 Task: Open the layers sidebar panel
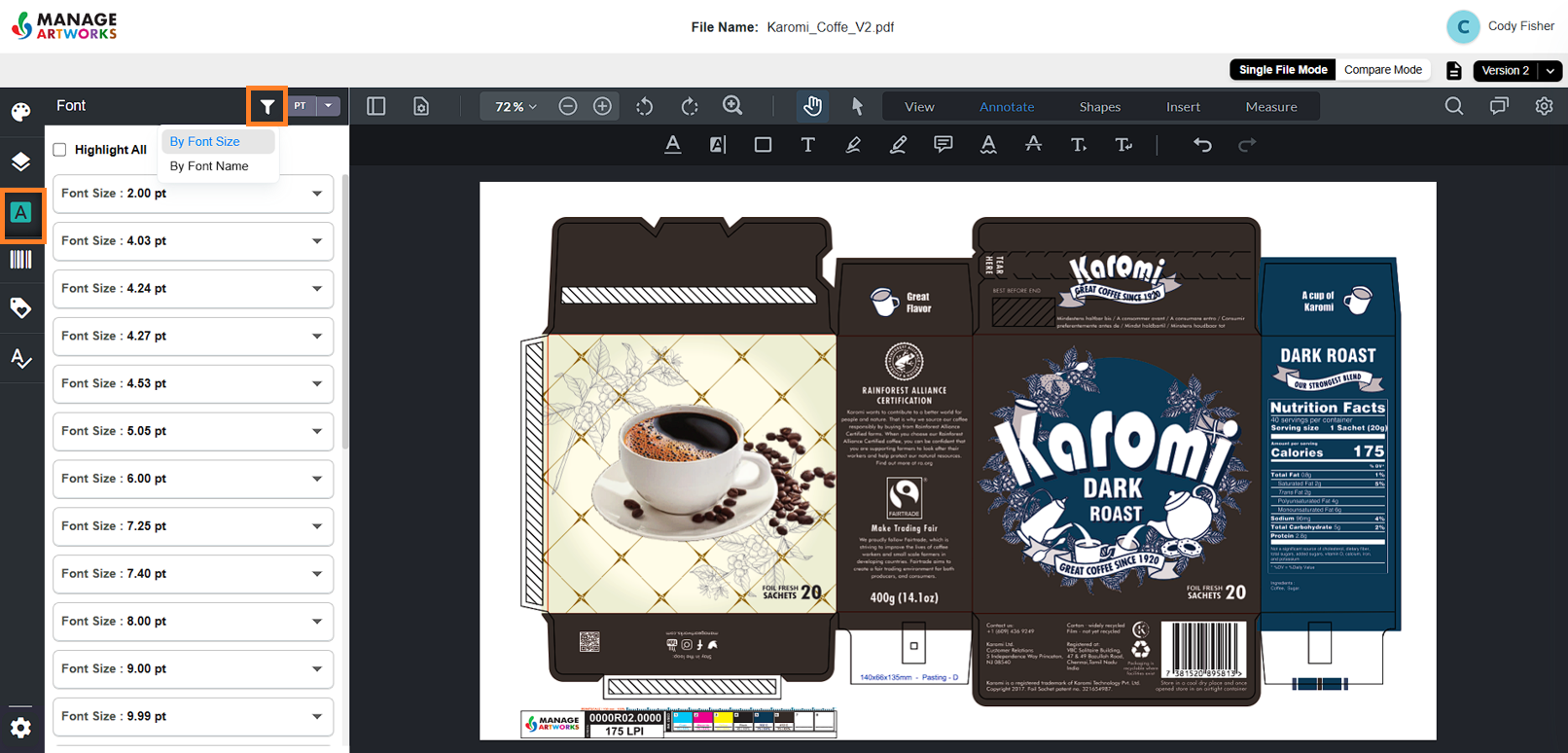(20, 161)
